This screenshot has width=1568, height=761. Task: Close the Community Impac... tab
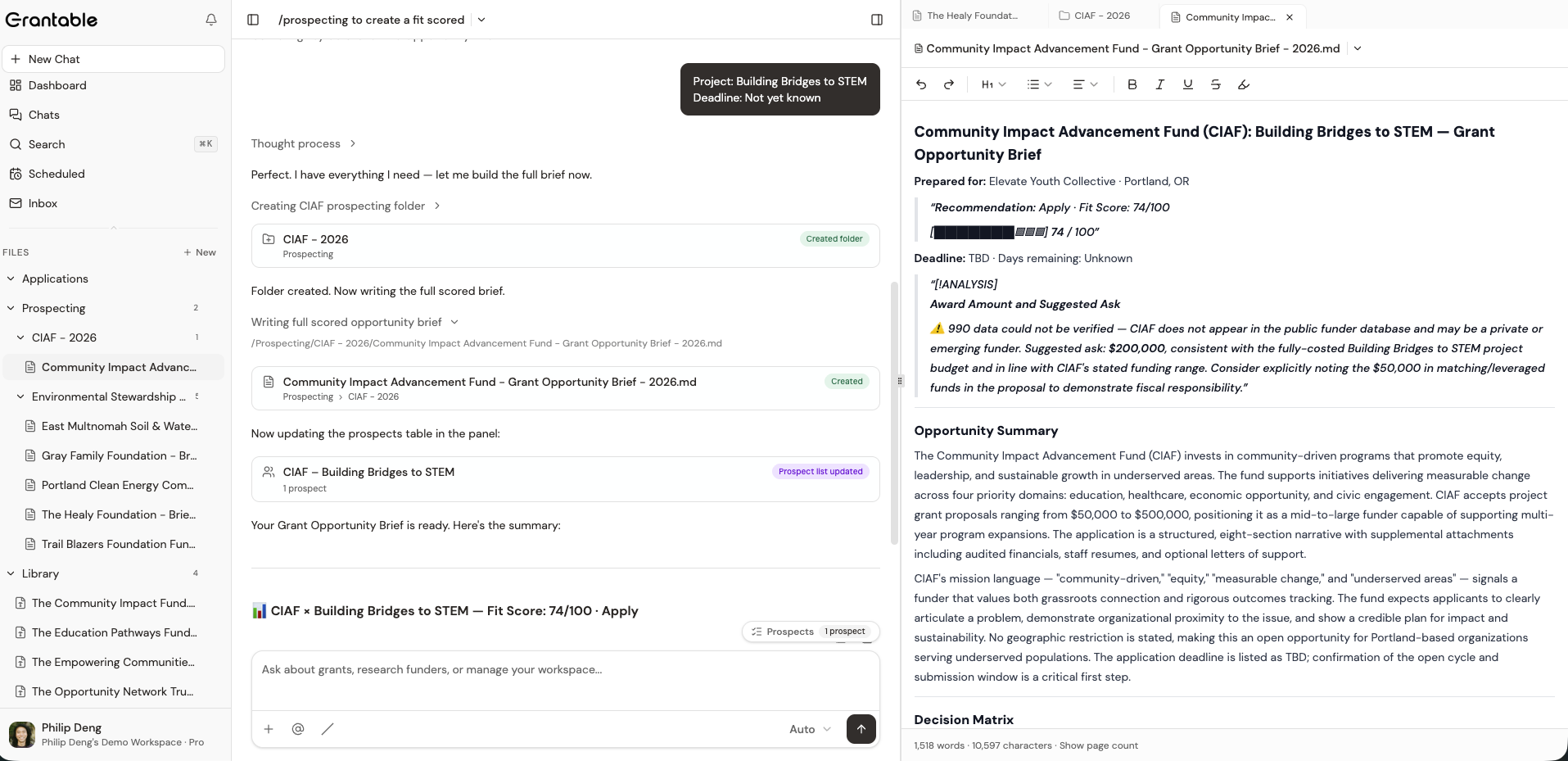point(1290,16)
